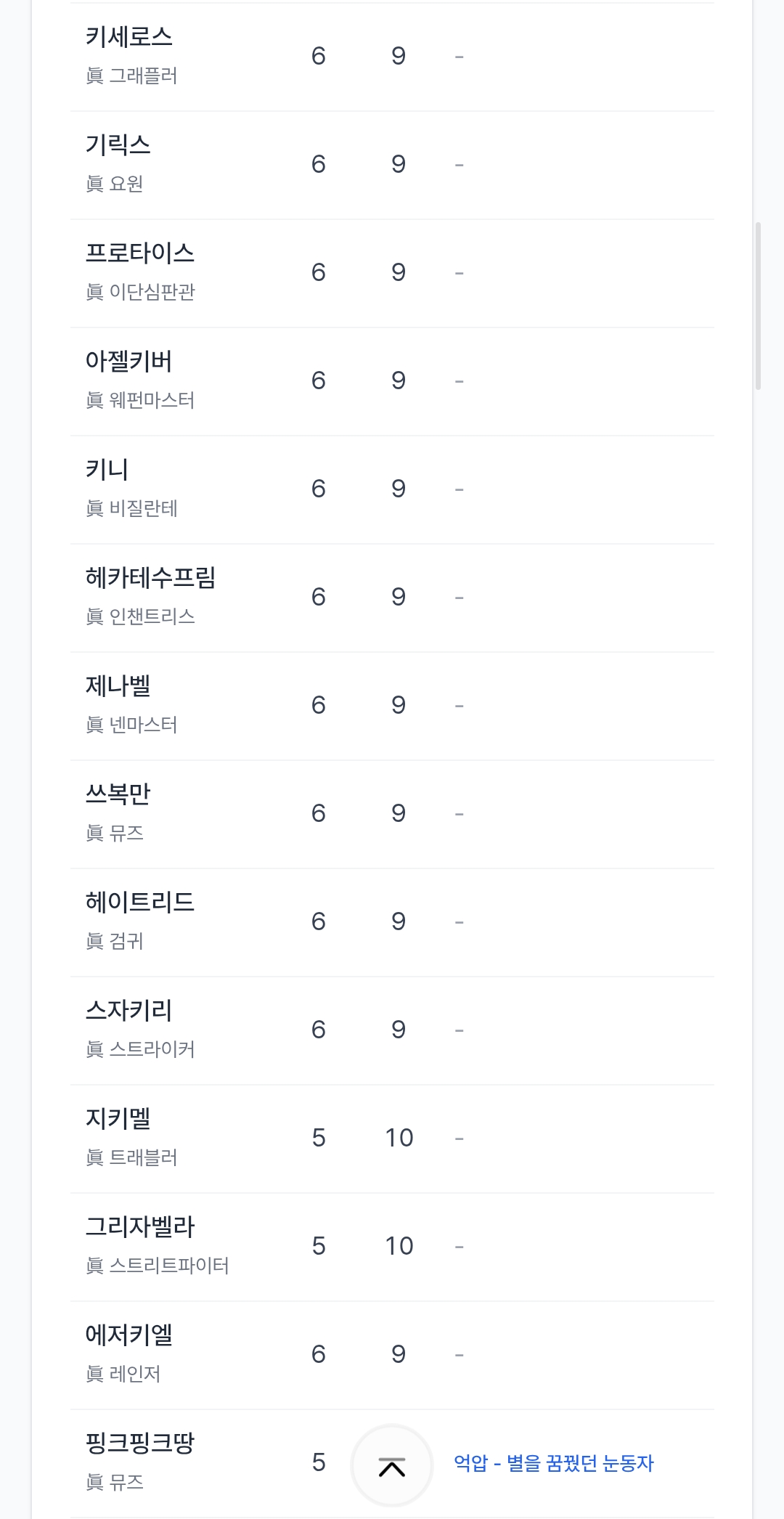Select character 키세로스 row
The image size is (784, 1519).
click(129, 37)
